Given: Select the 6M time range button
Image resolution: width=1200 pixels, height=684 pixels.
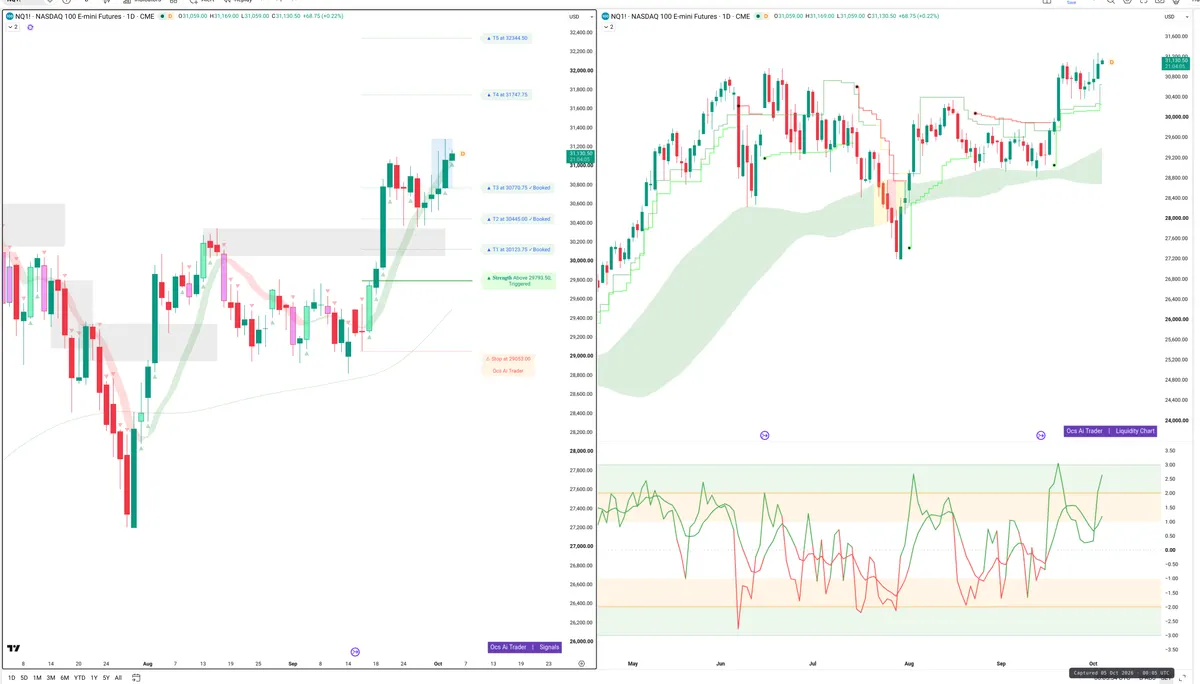Looking at the screenshot, I should 64,677.
